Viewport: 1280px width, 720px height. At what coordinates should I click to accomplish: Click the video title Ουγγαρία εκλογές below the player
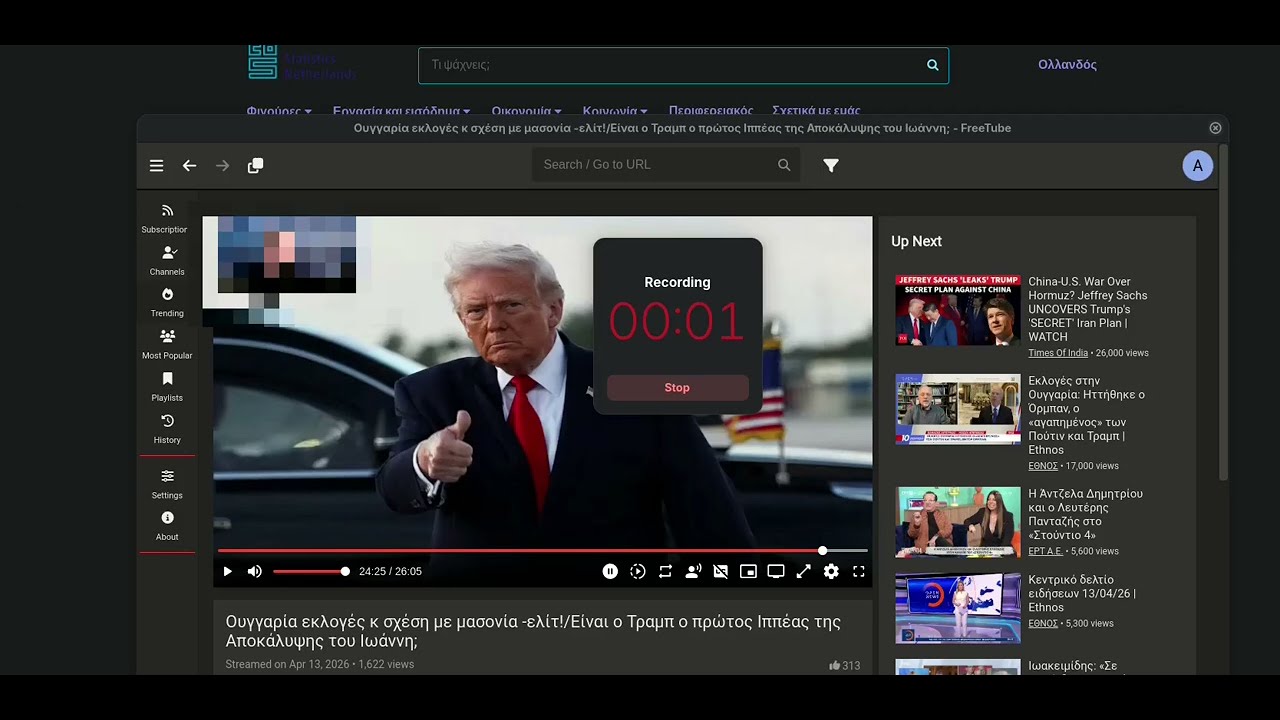533,631
